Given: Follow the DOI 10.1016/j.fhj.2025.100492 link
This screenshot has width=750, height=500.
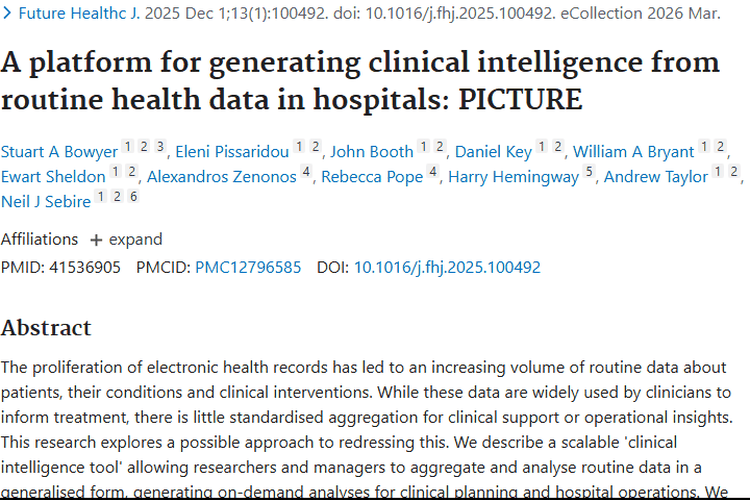Looking at the screenshot, I should (447, 267).
